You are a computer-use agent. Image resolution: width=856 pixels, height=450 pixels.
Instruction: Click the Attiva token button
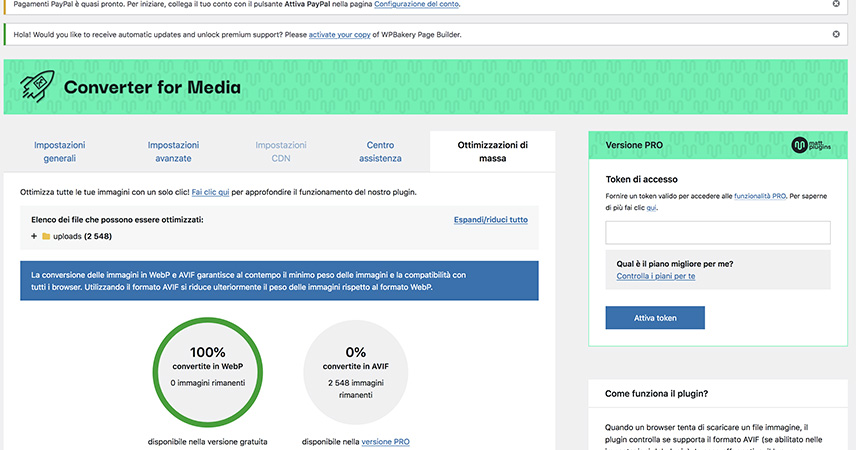pyautogui.click(x=655, y=318)
